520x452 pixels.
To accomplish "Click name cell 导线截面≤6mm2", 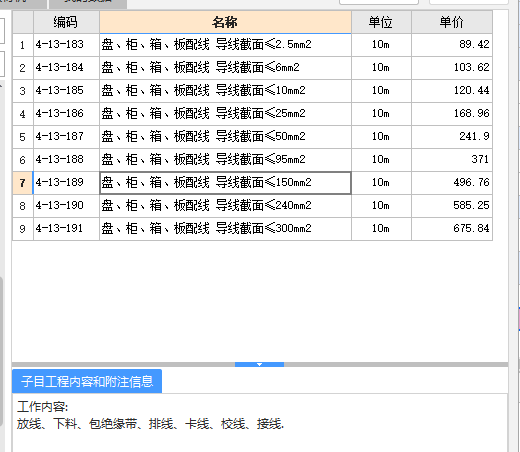I will [x=225, y=68].
